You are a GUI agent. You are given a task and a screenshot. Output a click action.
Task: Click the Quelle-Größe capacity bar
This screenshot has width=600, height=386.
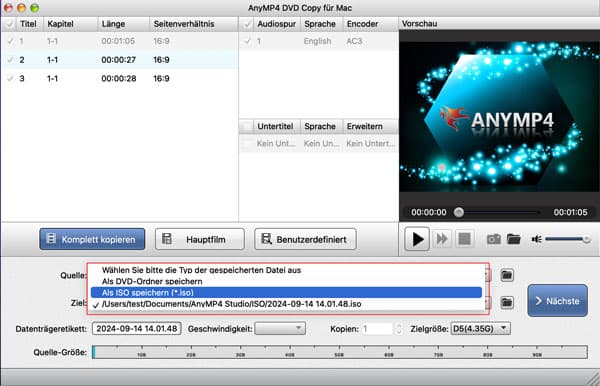pyautogui.click(x=340, y=352)
